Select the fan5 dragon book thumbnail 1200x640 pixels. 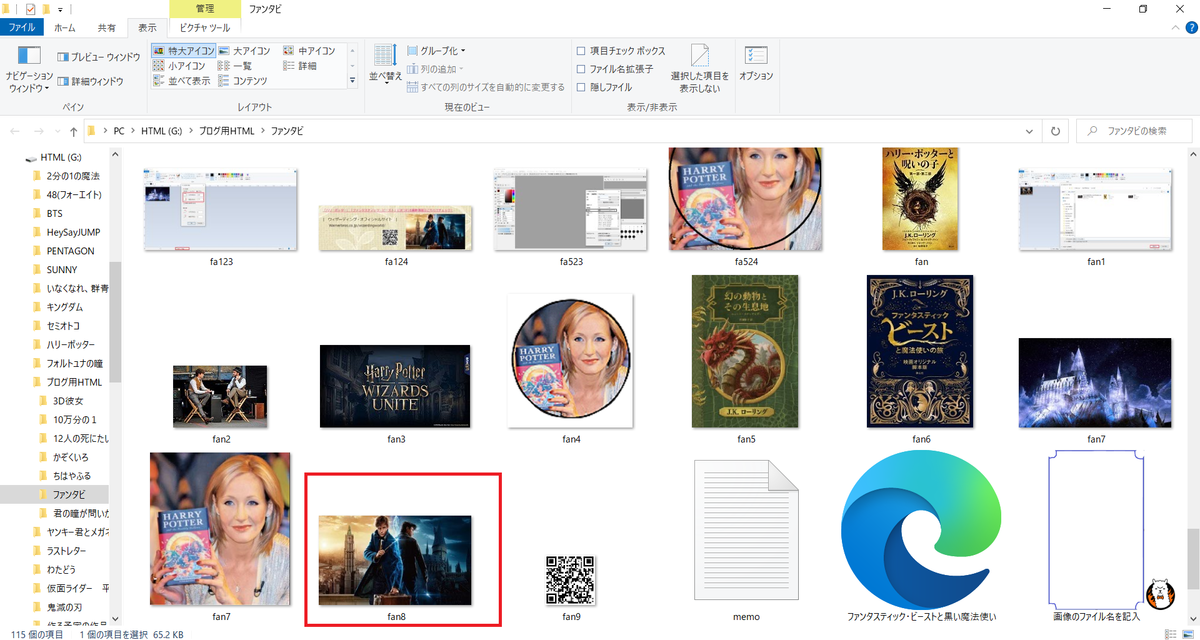click(x=745, y=352)
